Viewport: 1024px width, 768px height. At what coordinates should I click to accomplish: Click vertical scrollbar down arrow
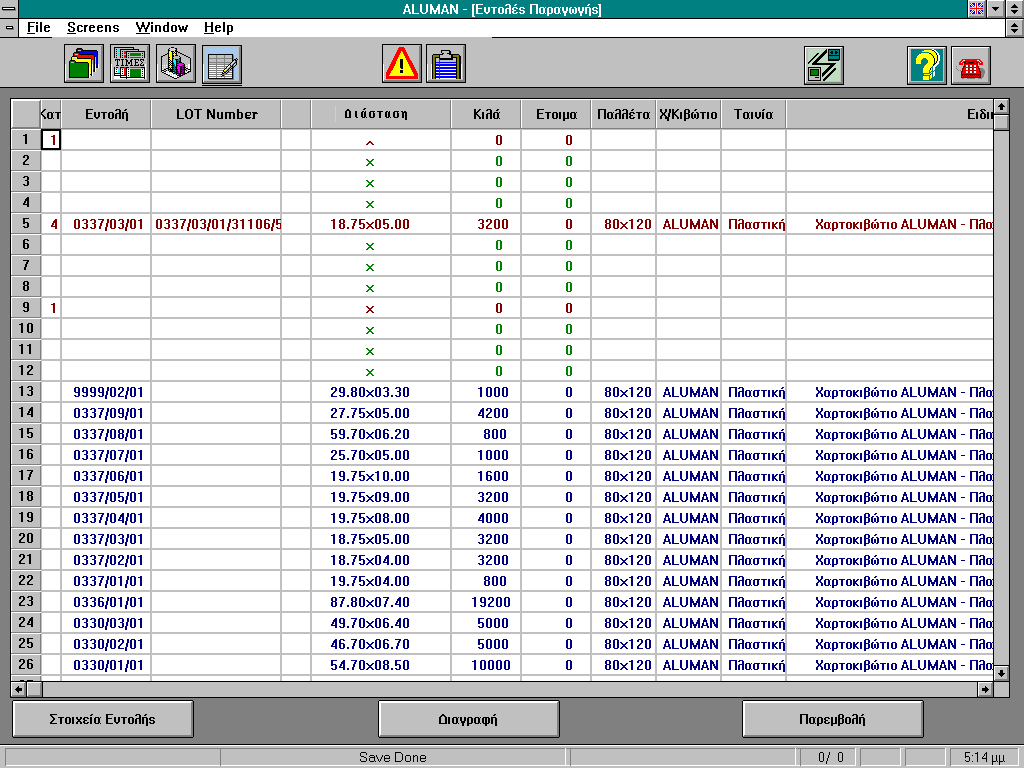tap(1001, 672)
